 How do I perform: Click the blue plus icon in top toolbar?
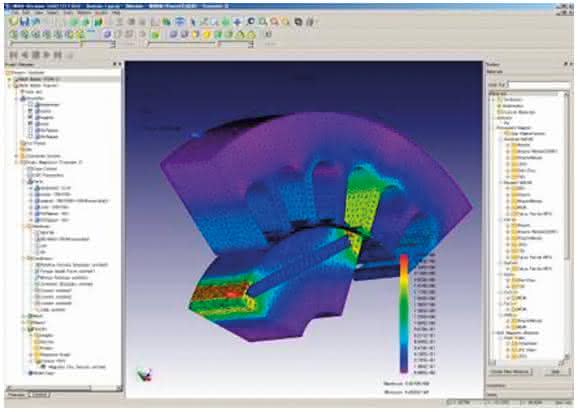click(237, 22)
